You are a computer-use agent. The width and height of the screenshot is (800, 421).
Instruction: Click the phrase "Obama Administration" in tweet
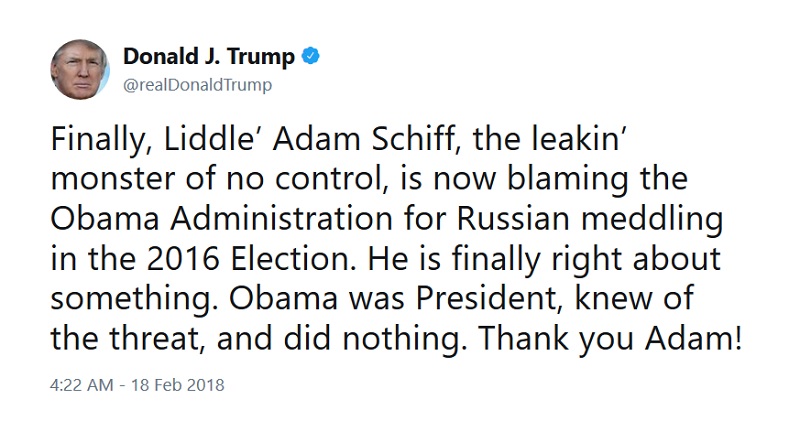(x=222, y=218)
